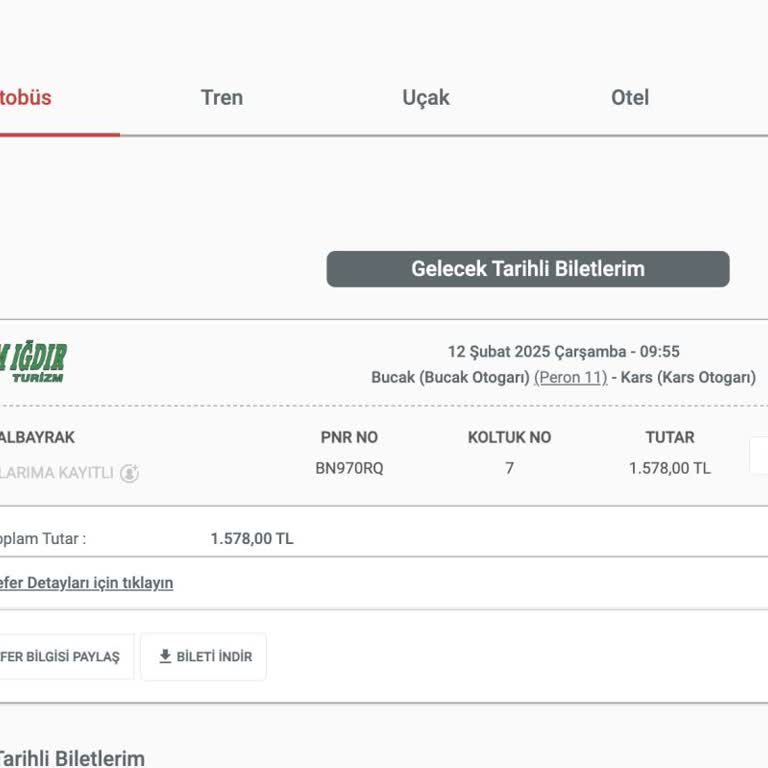Select the Otel tab
Viewport: 768px width, 768px height.
tap(630, 97)
